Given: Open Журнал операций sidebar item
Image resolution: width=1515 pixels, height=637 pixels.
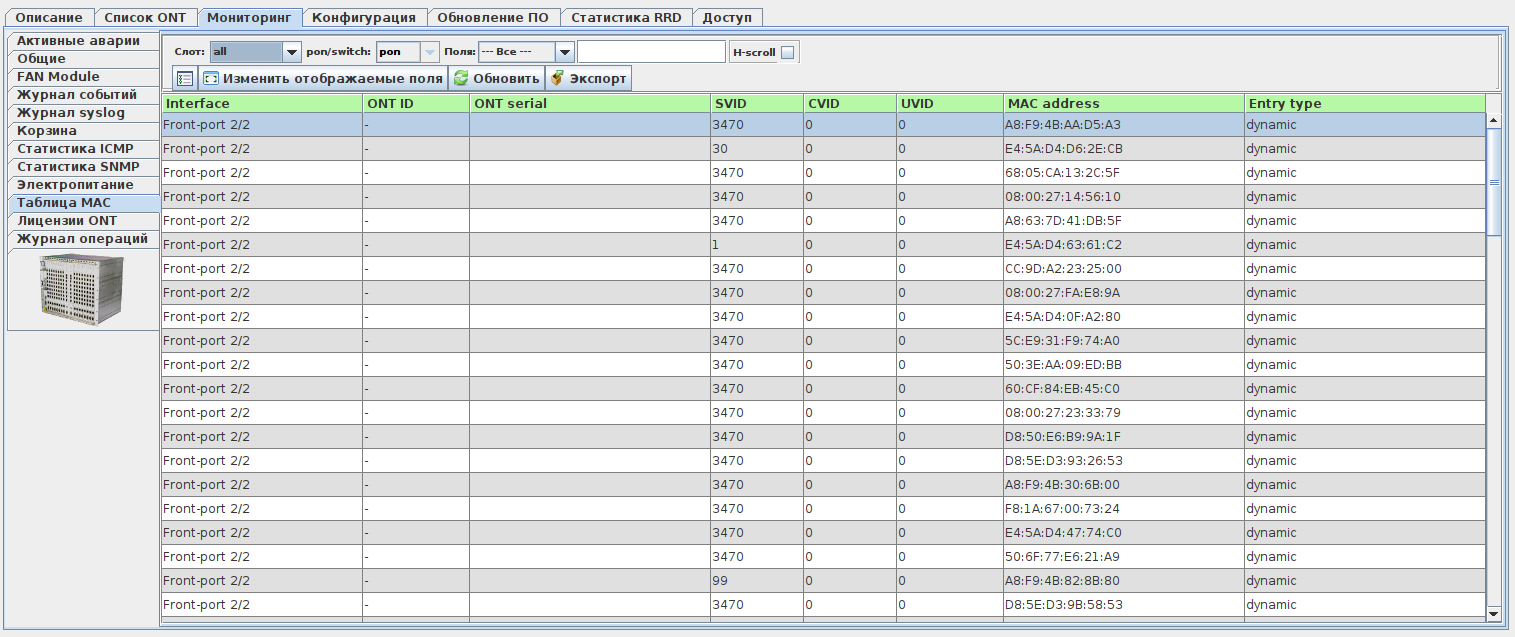Looking at the screenshot, I should (83, 239).
